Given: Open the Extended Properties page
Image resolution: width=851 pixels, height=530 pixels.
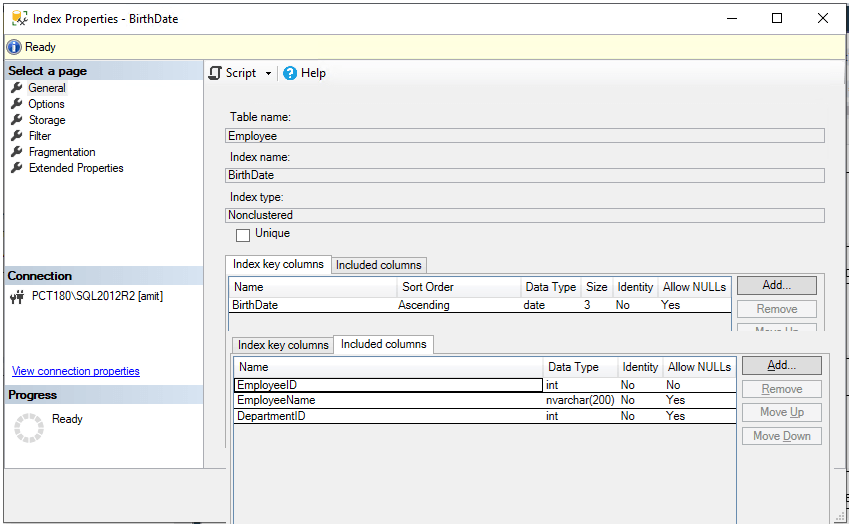Looking at the screenshot, I should tap(76, 168).
